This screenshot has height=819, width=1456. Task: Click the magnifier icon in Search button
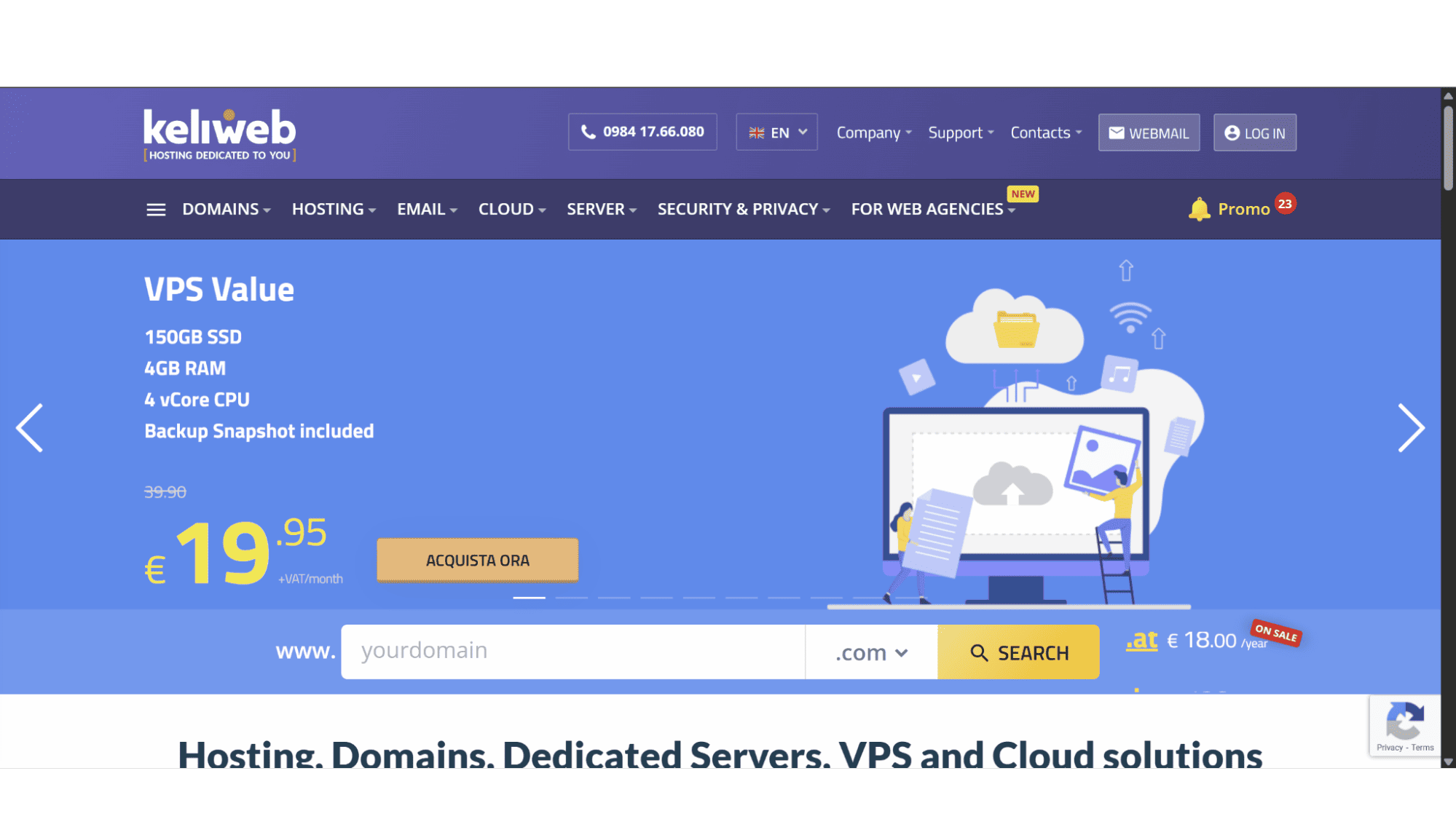click(x=979, y=653)
